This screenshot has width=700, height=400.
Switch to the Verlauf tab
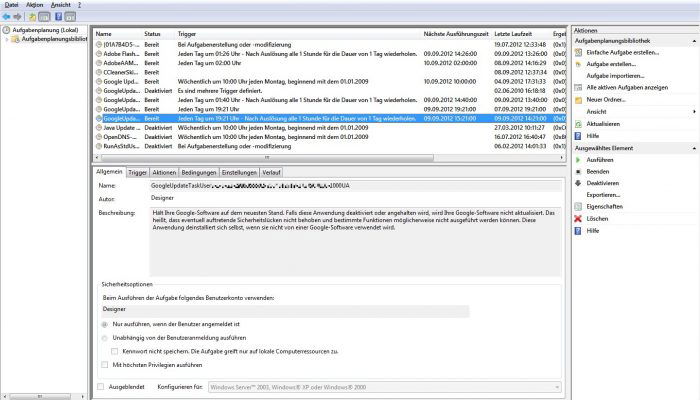tap(271, 172)
